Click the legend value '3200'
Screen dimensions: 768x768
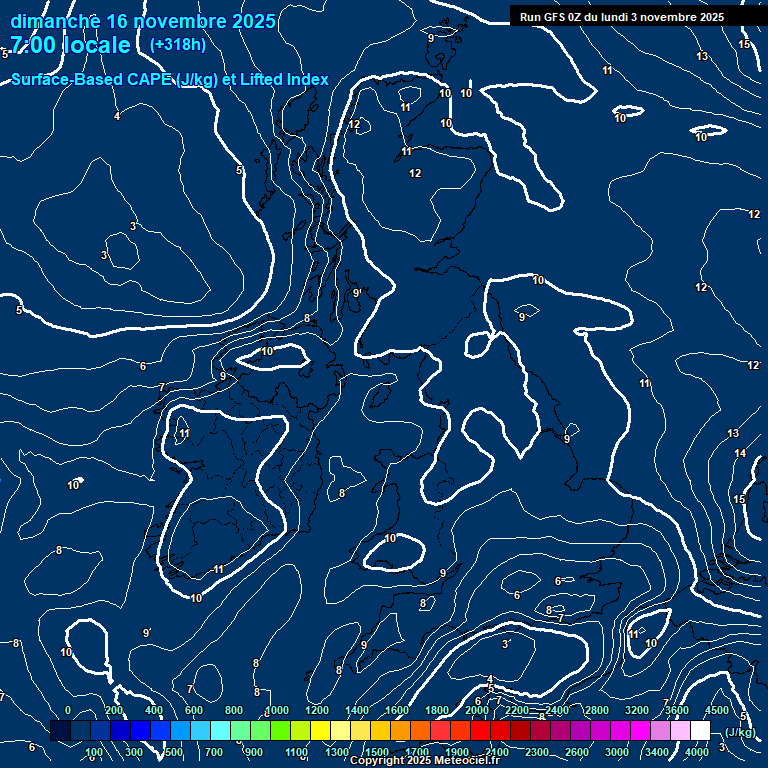pos(637,710)
